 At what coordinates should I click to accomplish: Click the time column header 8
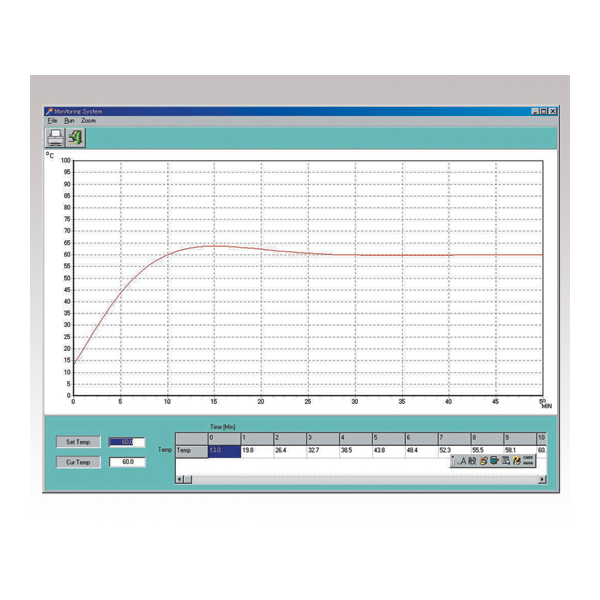(x=487, y=439)
